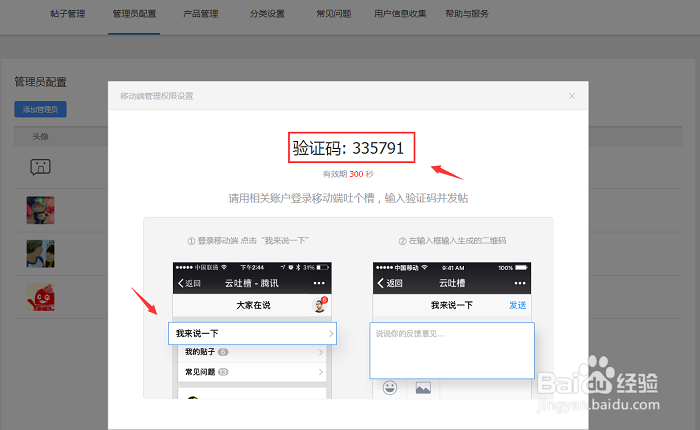The image size is (700, 430).
Task: Switch to 管理员配置 tab
Action: tap(134, 14)
